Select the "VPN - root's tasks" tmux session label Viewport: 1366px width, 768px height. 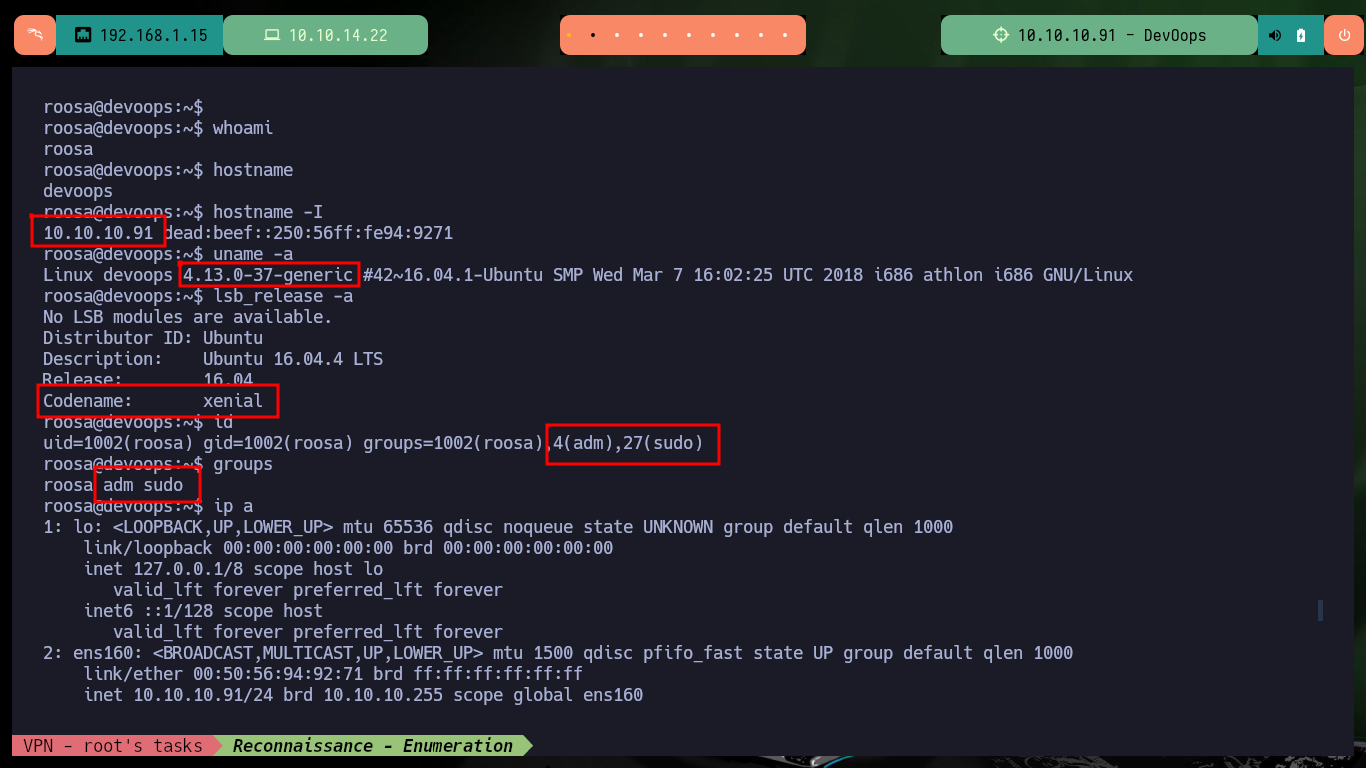pyautogui.click(x=113, y=745)
